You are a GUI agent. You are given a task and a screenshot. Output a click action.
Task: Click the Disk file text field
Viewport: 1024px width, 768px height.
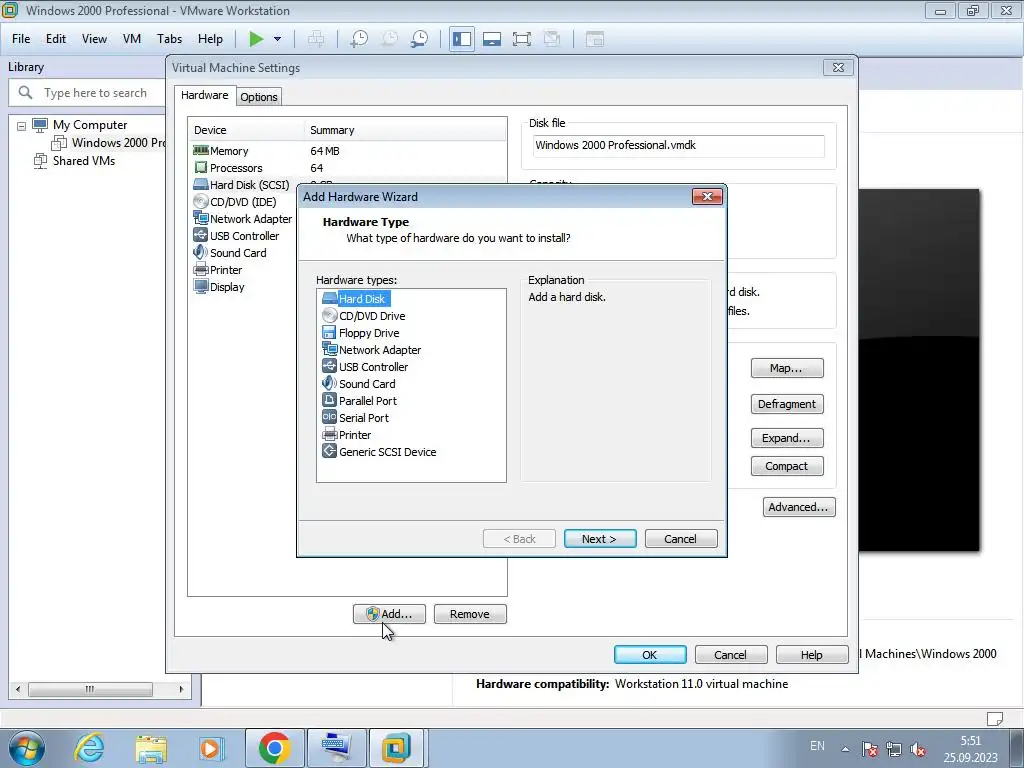coord(679,146)
